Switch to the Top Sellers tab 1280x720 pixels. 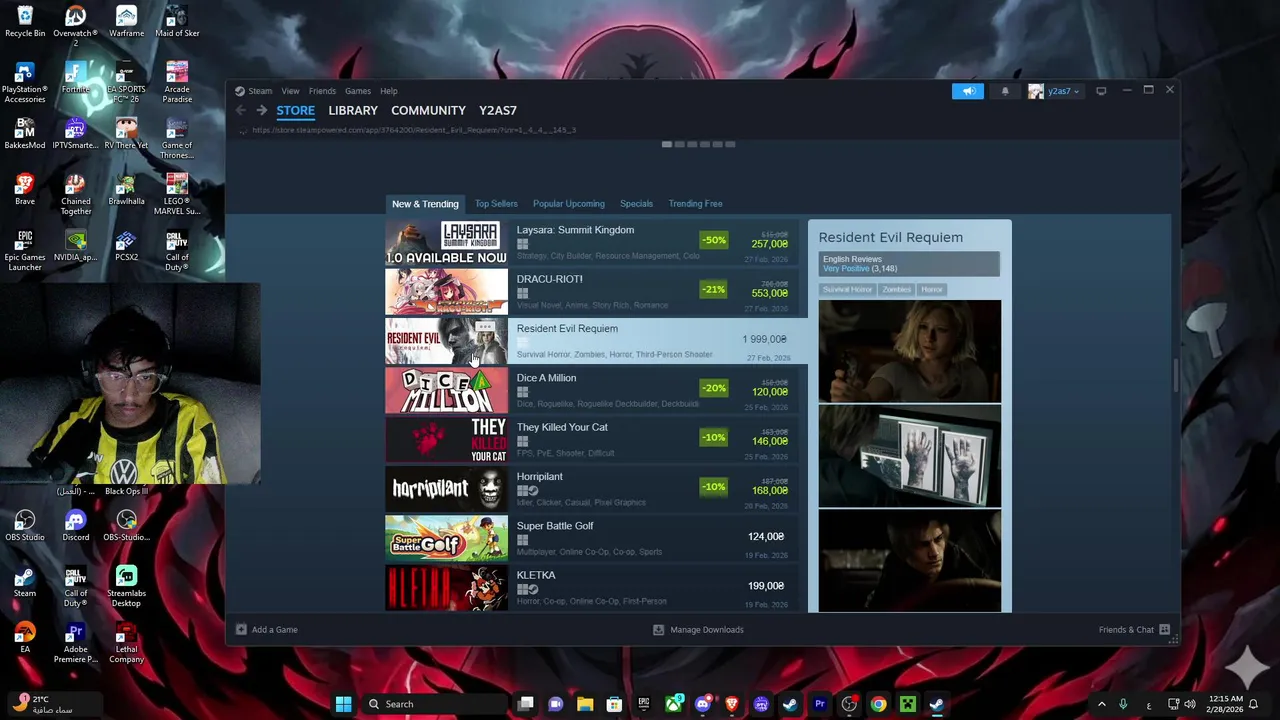(496, 204)
